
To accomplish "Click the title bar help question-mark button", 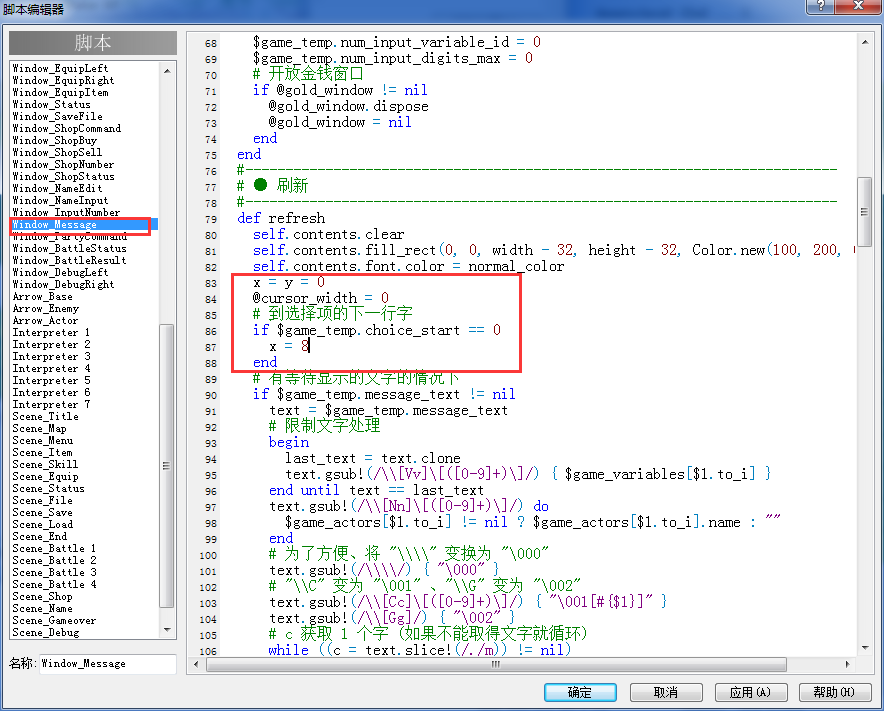I will pos(821,6).
